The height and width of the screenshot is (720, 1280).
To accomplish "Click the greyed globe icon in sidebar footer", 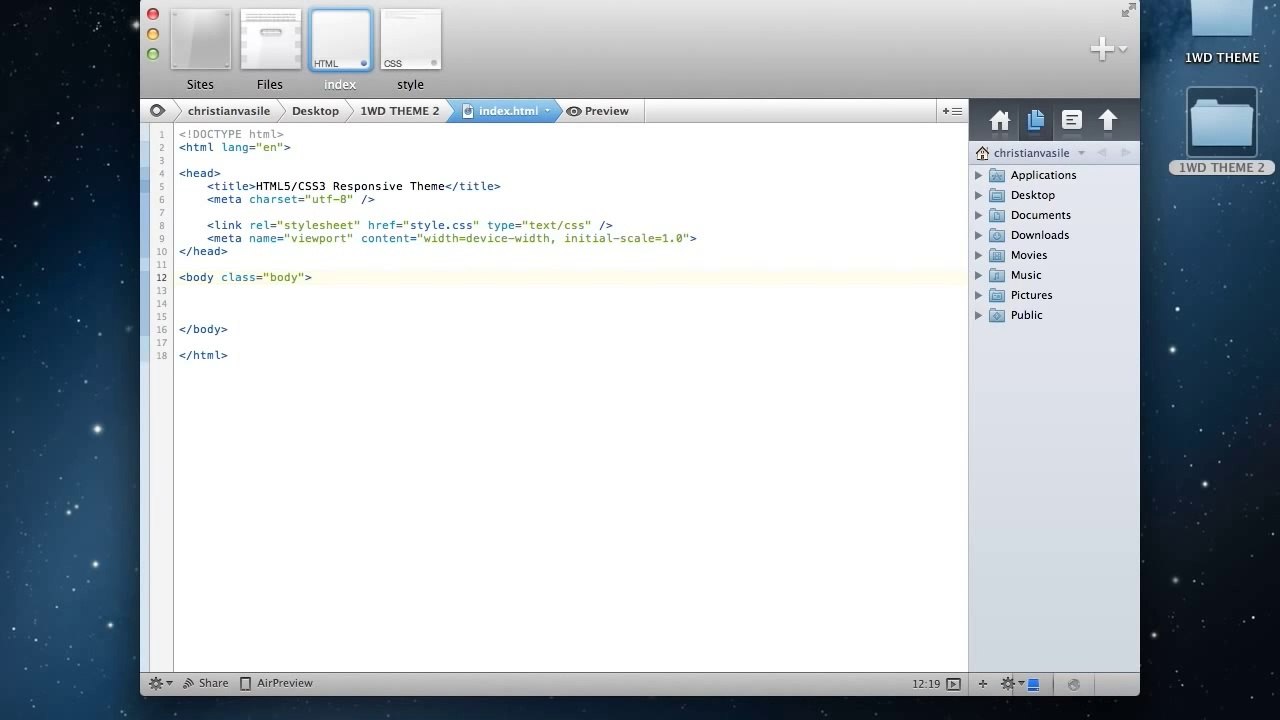I will pyautogui.click(x=1074, y=684).
